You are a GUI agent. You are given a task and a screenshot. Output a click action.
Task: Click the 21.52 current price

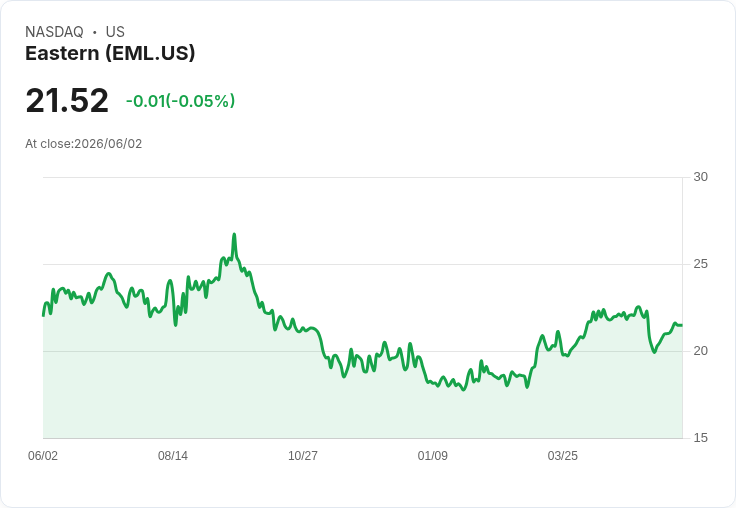tap(67, 100)
